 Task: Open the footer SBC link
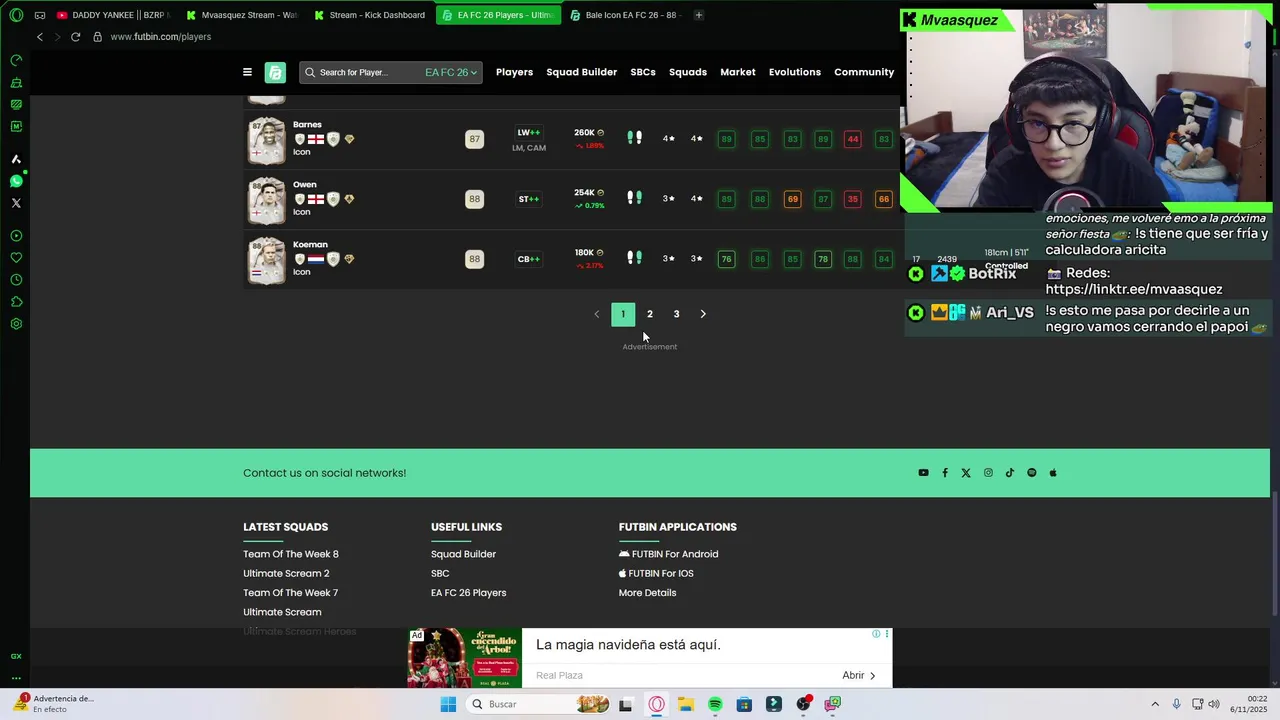pos(440,573)
